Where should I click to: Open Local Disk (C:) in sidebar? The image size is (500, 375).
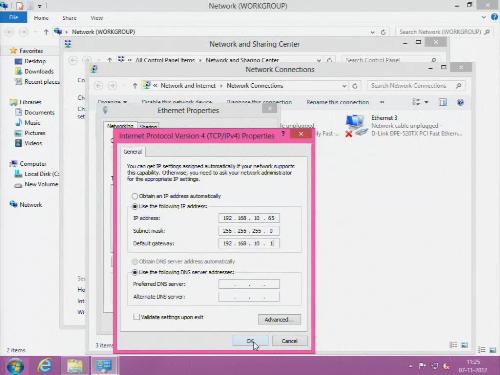(42, 174)
